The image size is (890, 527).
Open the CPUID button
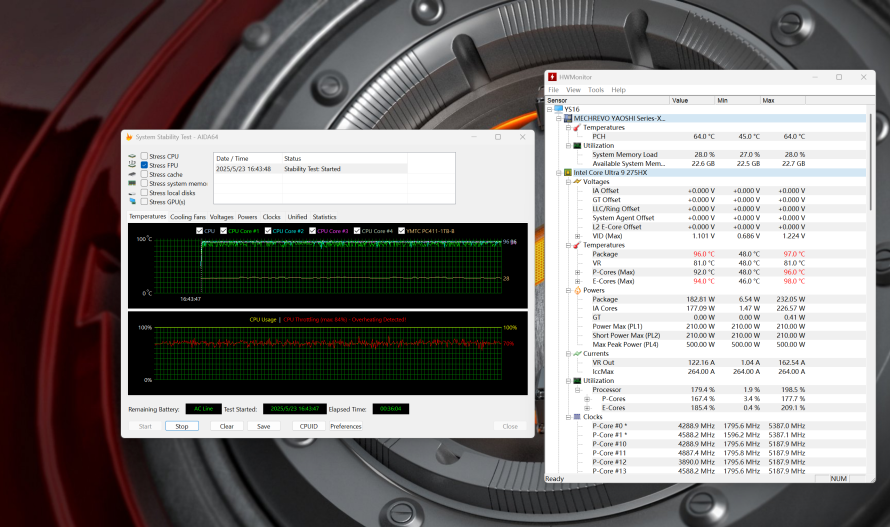[x=308, y=426]
